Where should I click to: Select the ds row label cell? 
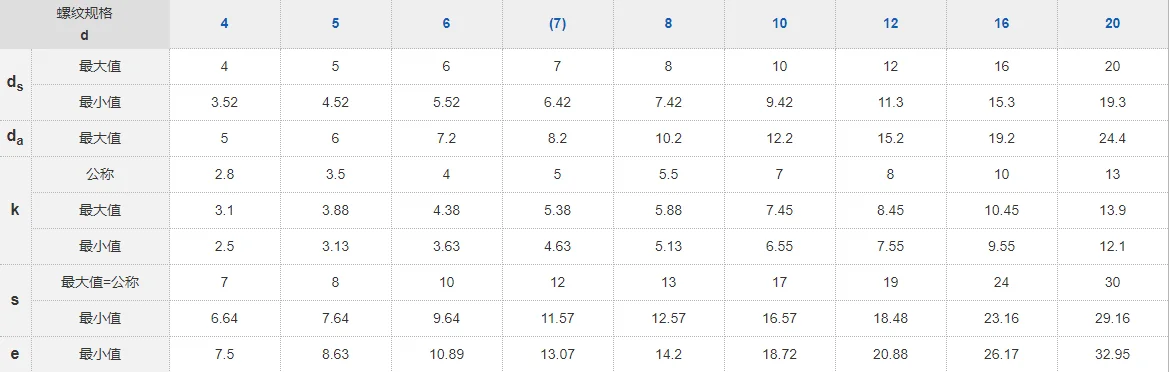tap(16, 84)
